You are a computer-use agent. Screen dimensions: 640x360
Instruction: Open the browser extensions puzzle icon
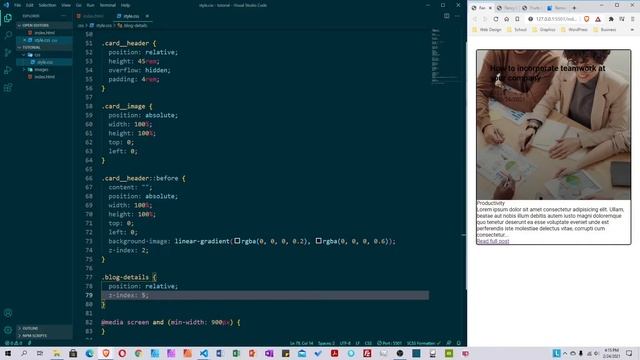click(x=611, y=19)
